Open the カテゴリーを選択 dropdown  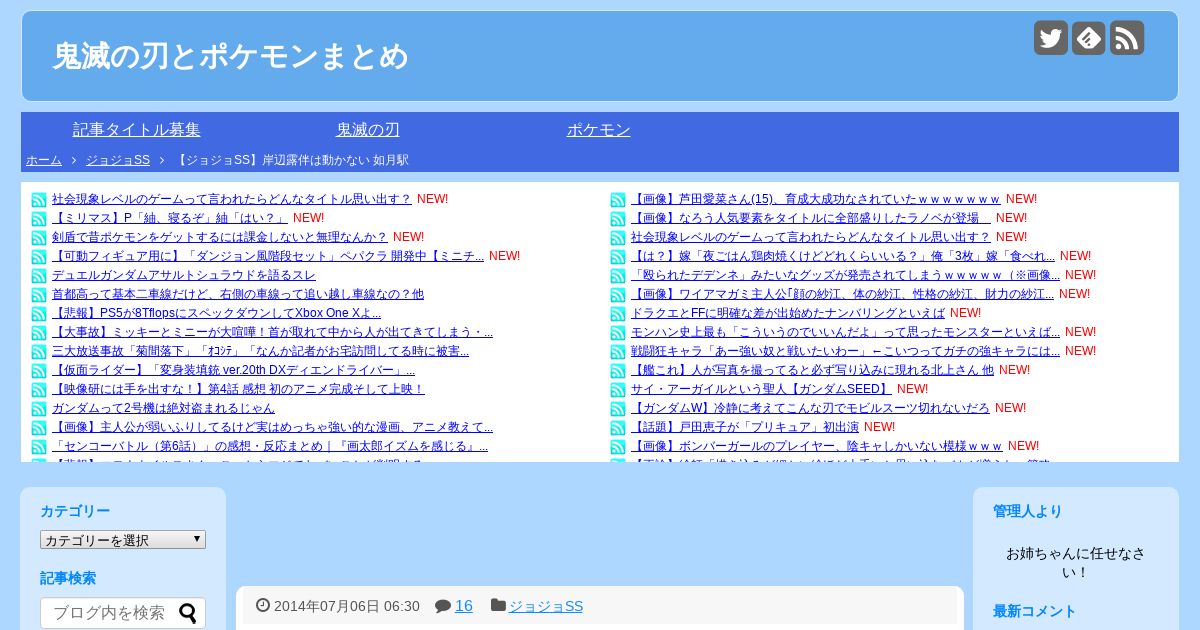tap(123, 540)
